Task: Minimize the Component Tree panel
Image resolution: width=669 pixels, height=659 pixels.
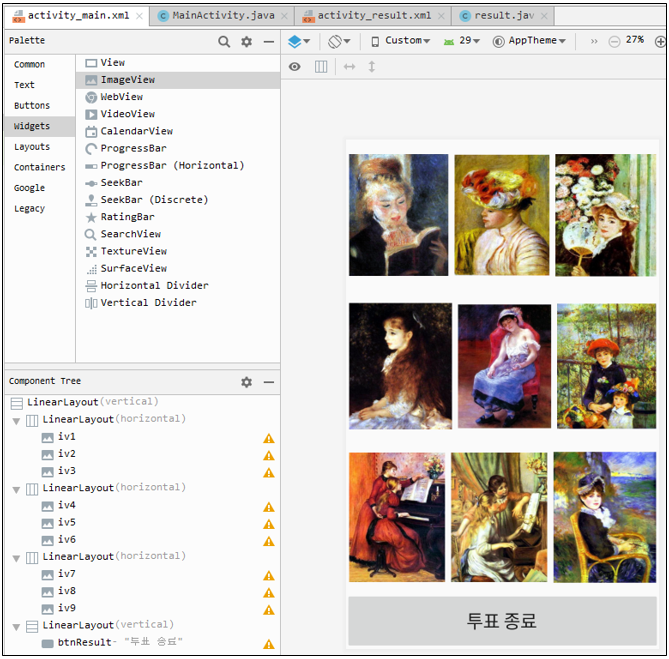Action: (269, 382)
